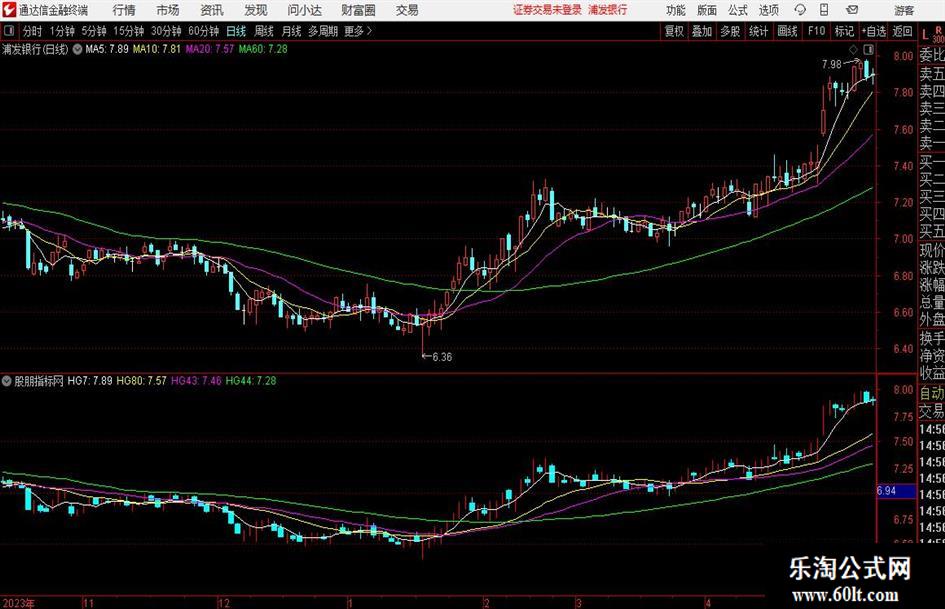
Task: Click the headset customer service icon
Action: (x=800, y=10)
